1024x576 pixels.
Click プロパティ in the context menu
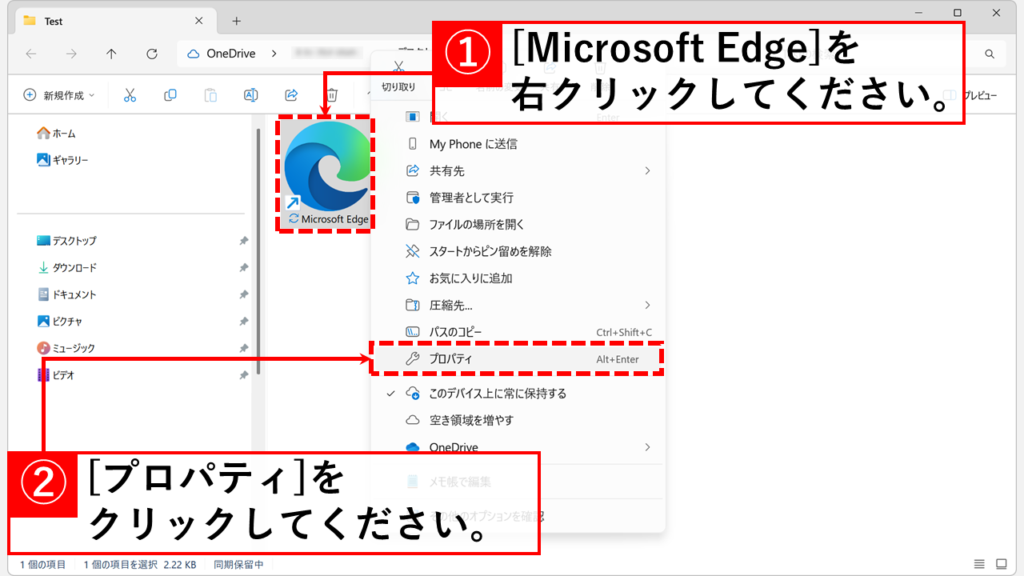pos(519,359)
